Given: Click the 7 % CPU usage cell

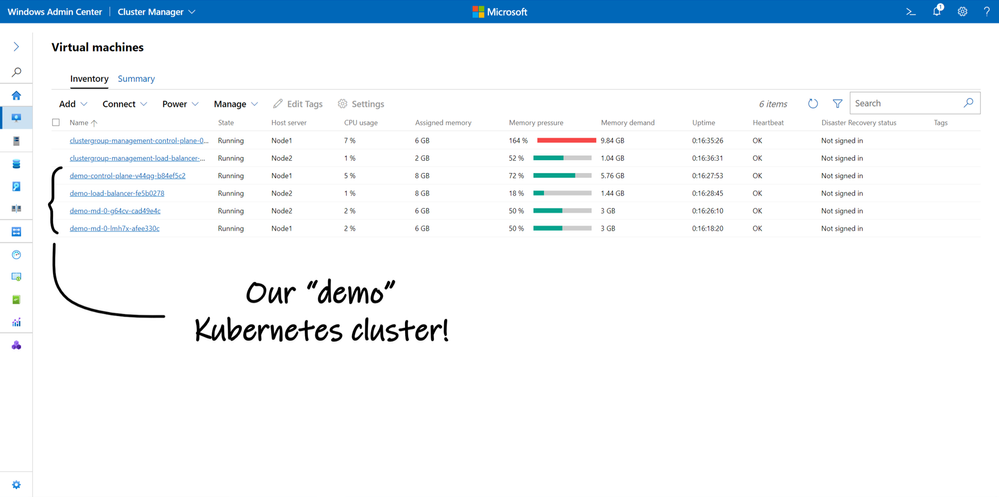Looking at the screenshot, I should (x=350, y=140).
